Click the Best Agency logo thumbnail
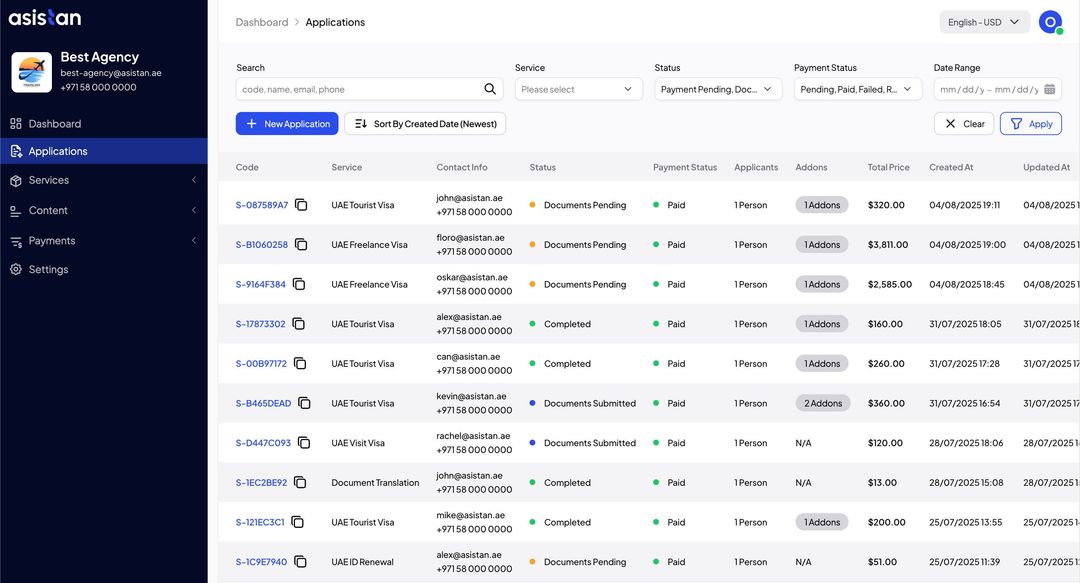 point(31,72)
